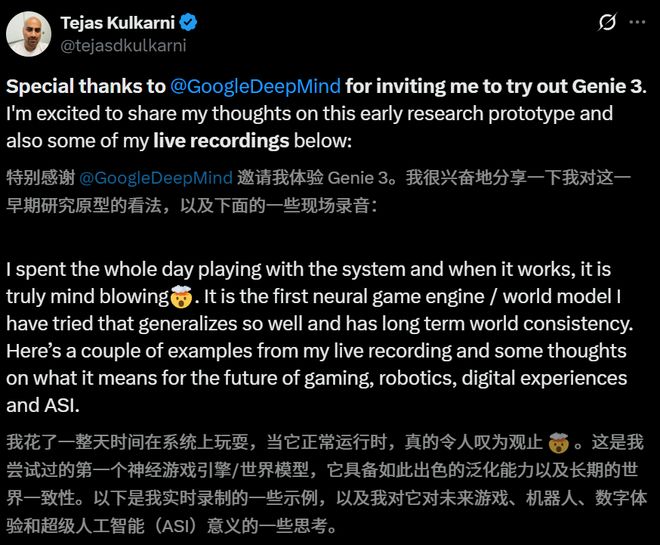
Task: Open the Tejas Kulkarni display name link
Action: (x=119, y=22)
